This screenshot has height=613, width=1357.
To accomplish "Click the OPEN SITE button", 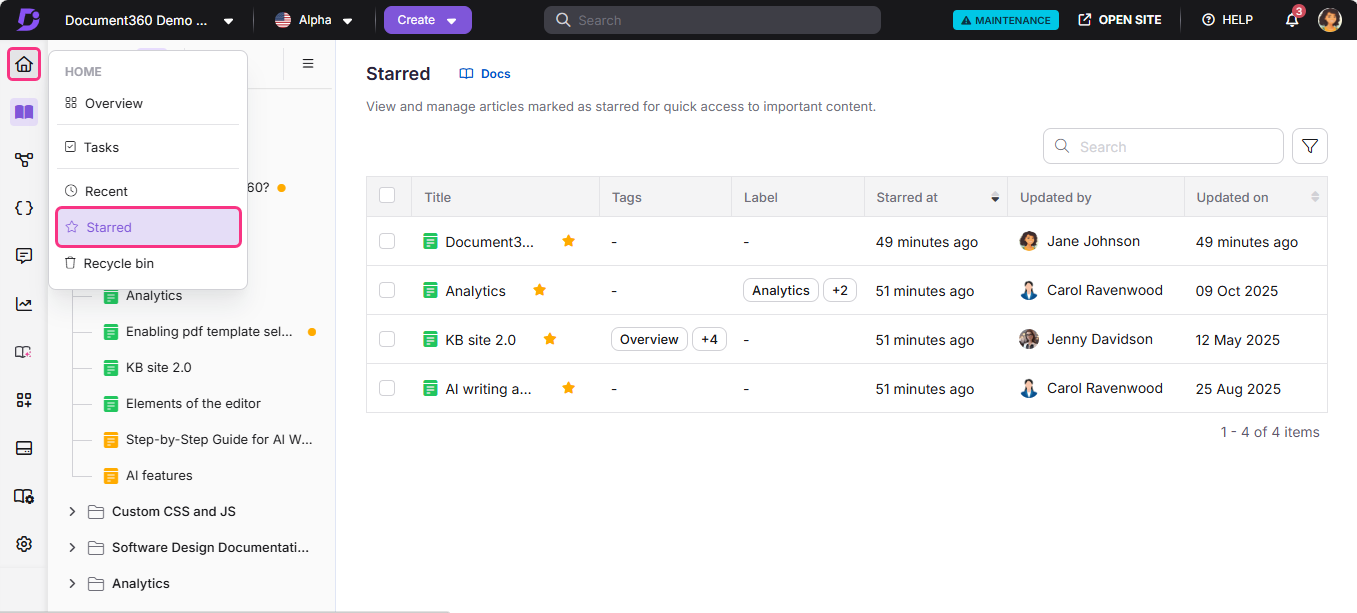I will (x=1120, y=19).
